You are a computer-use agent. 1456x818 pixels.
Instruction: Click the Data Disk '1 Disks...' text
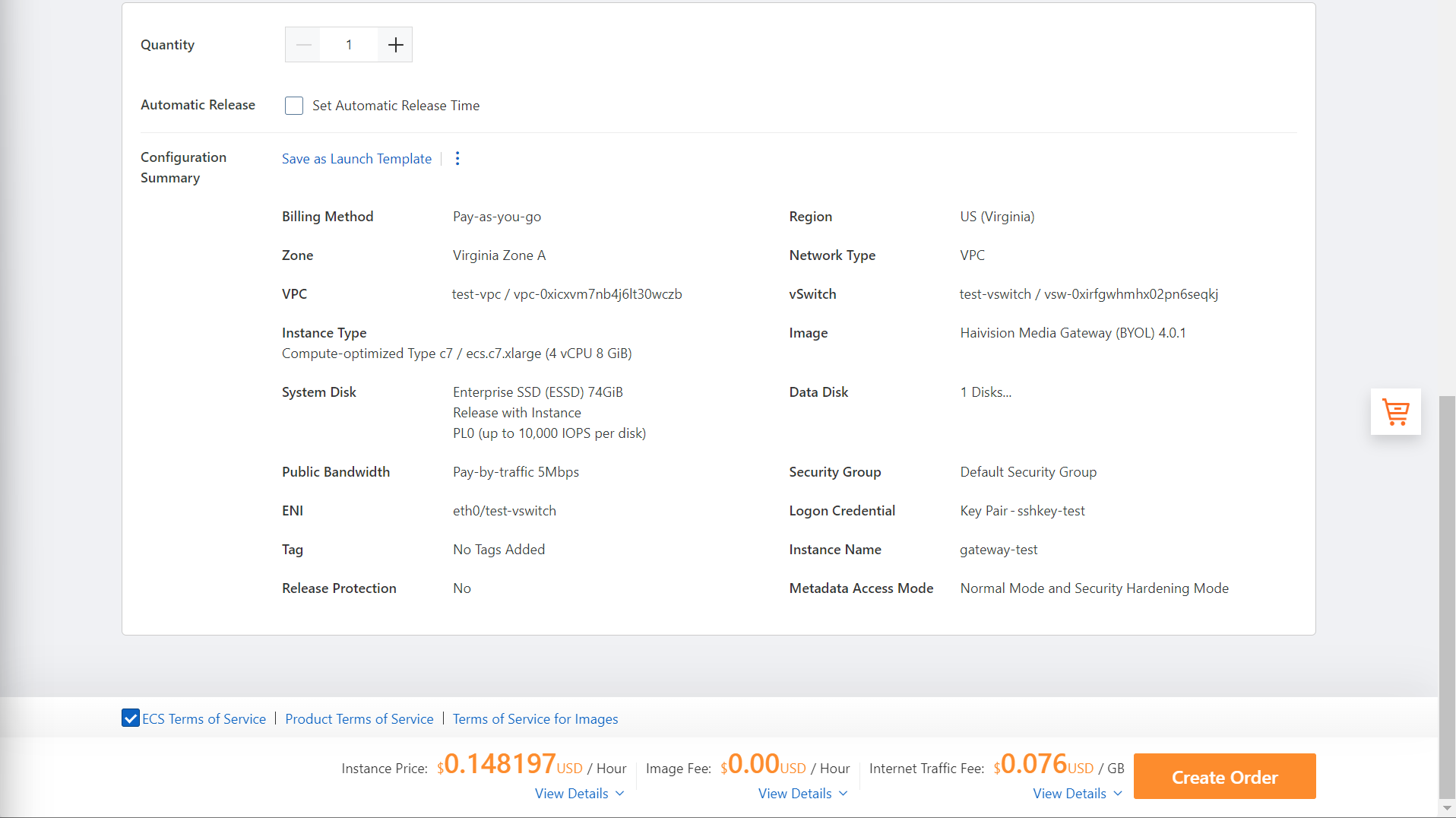tap(986, 392)
